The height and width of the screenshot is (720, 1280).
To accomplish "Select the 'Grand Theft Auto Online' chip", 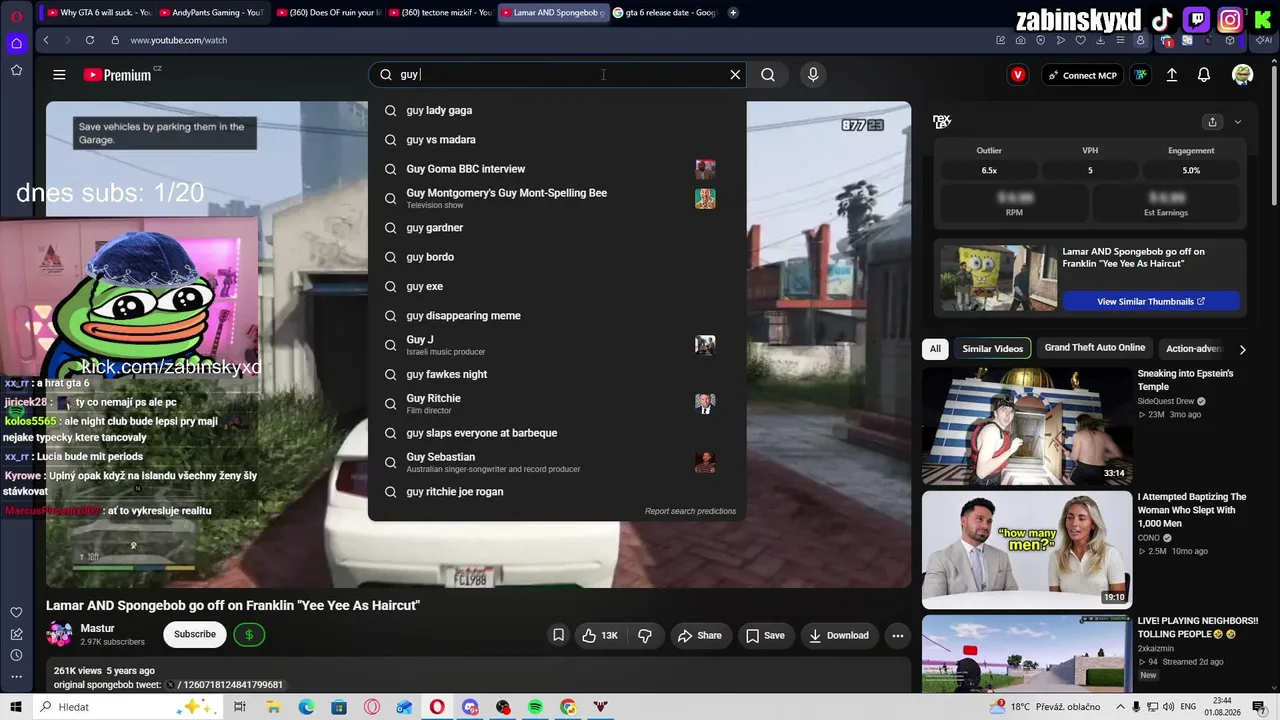I will tap(1095, 348).
